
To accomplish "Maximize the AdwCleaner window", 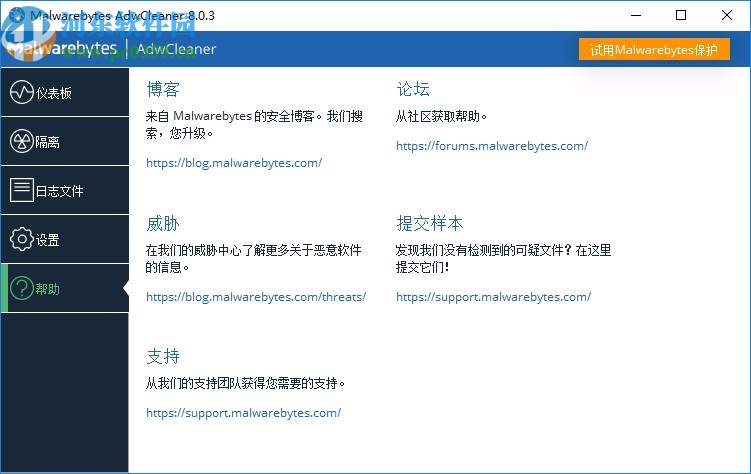I will 681,15.
